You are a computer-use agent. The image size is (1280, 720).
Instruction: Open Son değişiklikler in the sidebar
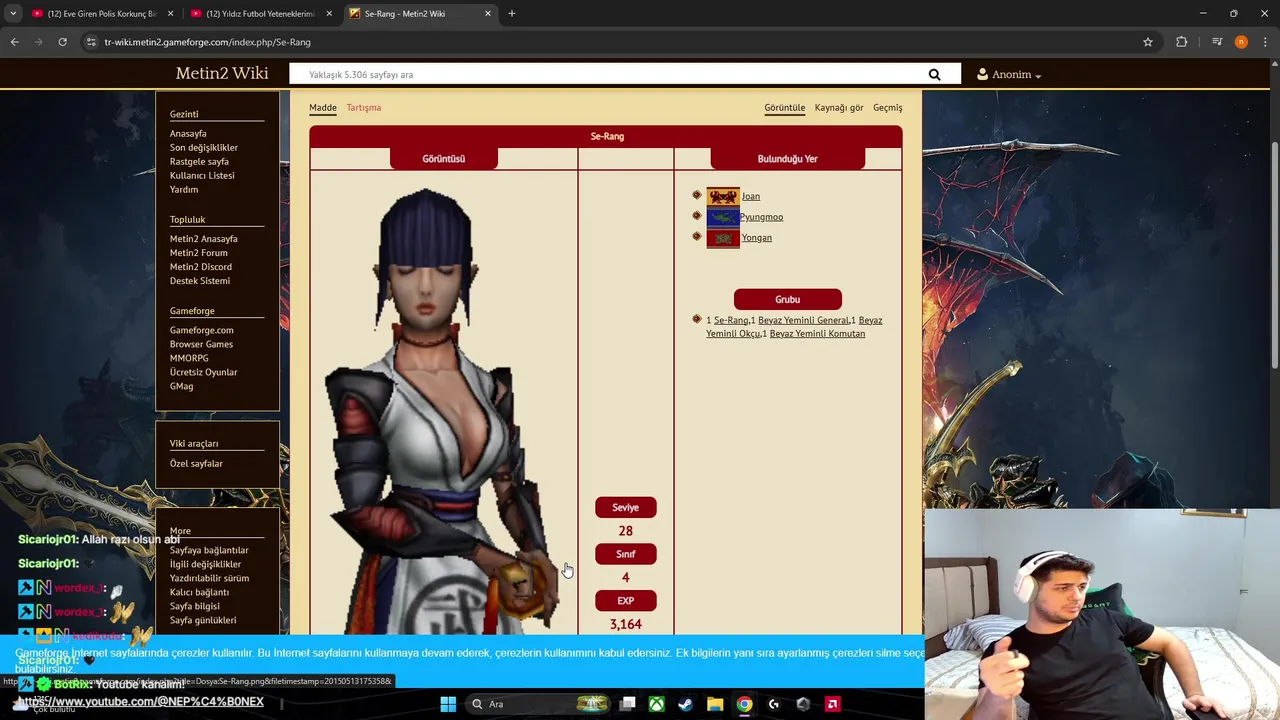click(204, 147)
